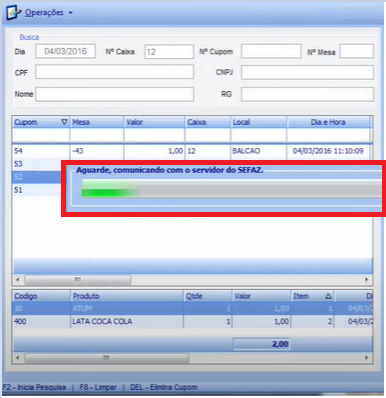Select coupon row 53
The width and height of the screenshot is (386, 398).
(37, 164)
